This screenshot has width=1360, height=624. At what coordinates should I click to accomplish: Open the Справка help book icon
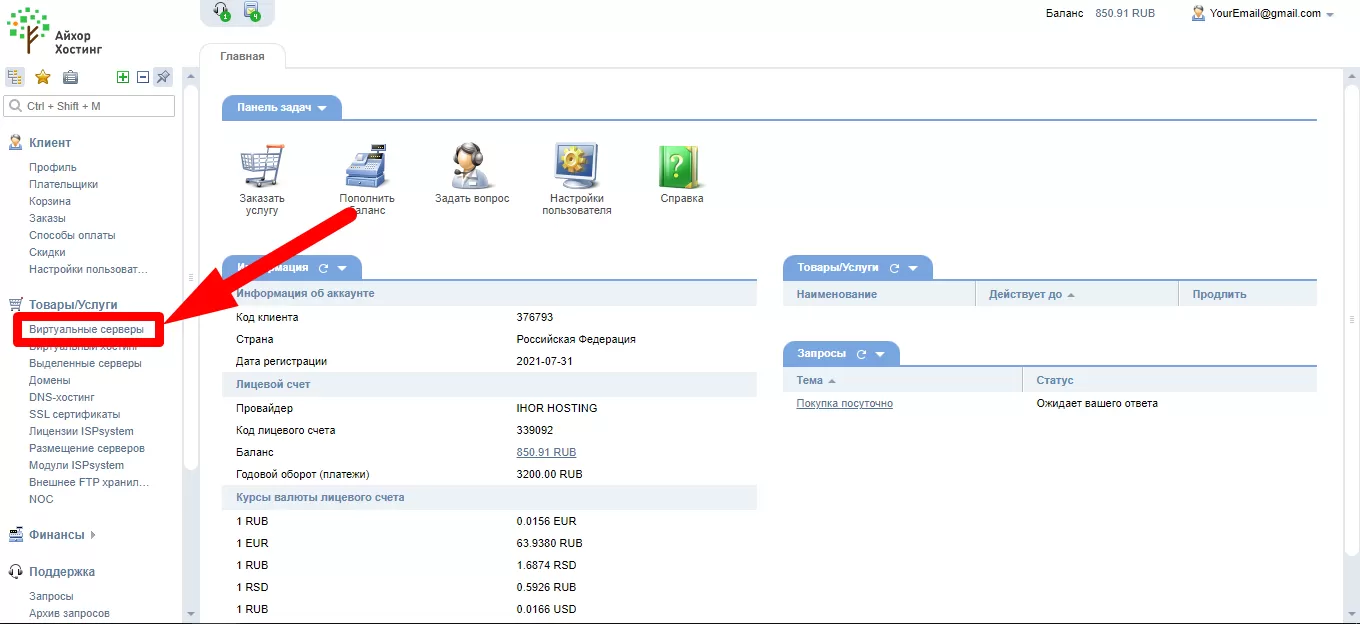click(680, 166)
